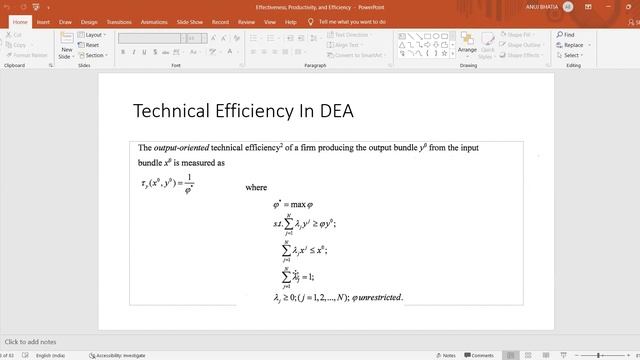Switch to the Draw tab
640x360 pixels.
click(x=65, y=22)
